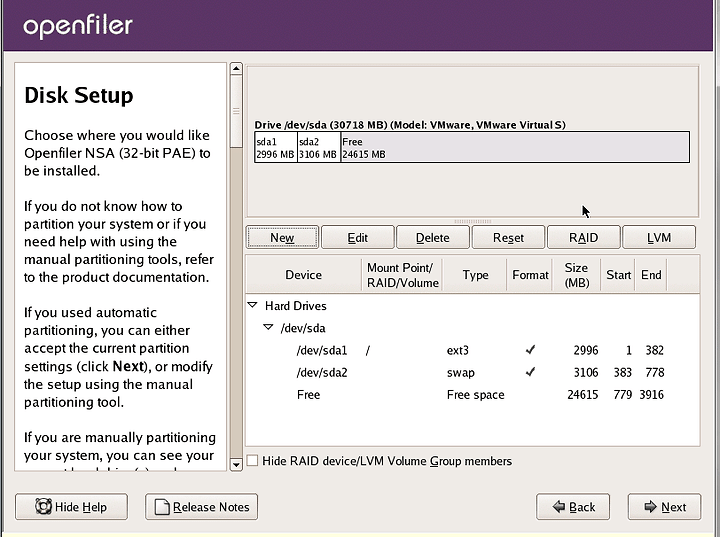Image resolution: width=720 pixels, height=537 pixels.
Task: Click the Size (MB) column header
Action: (x=577, y=275)
